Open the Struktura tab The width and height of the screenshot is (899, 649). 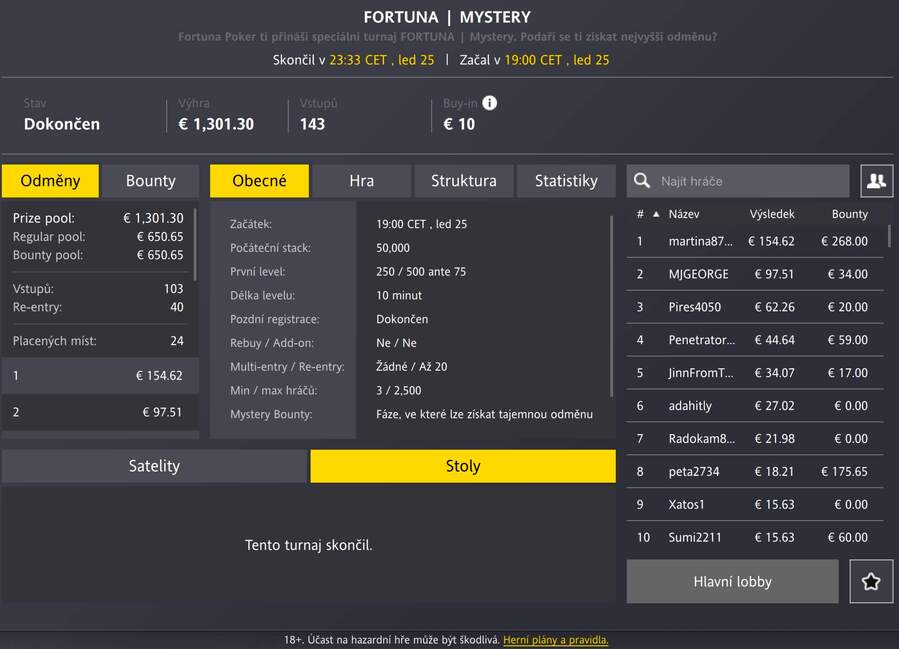pyautogui.click(x=464, y=181)
